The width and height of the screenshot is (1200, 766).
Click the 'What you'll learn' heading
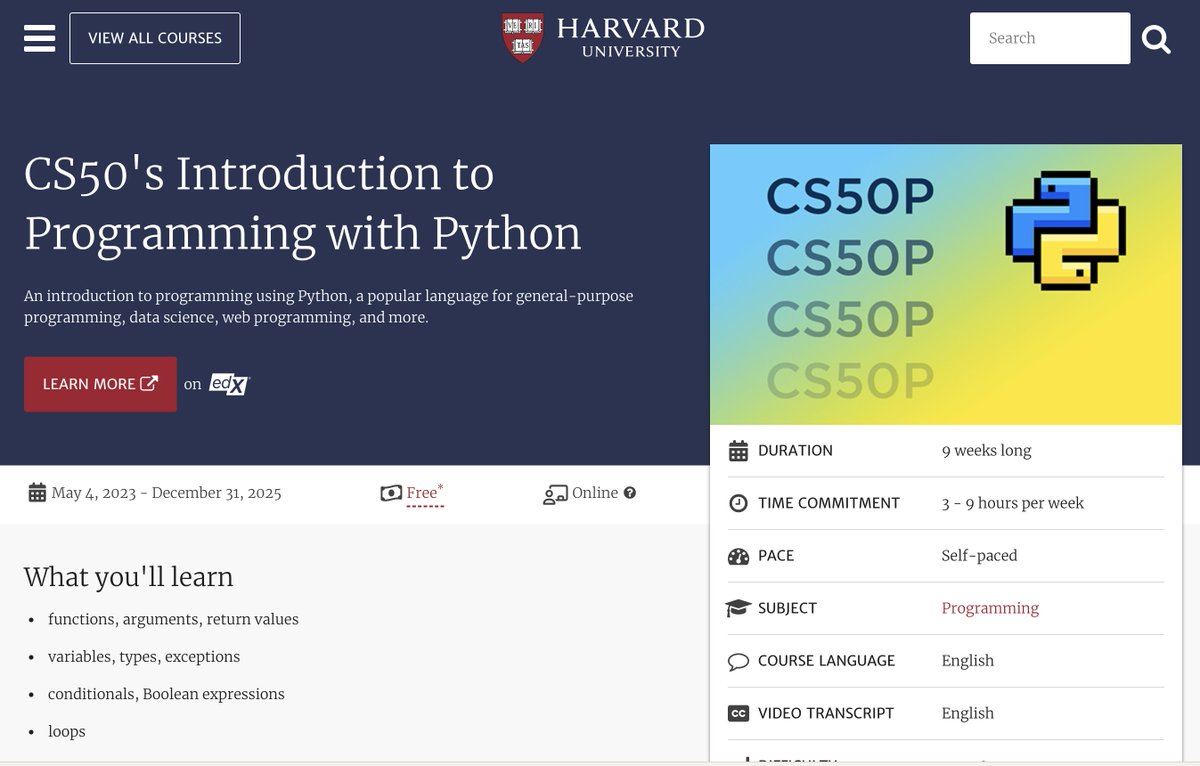coord(128,577)
